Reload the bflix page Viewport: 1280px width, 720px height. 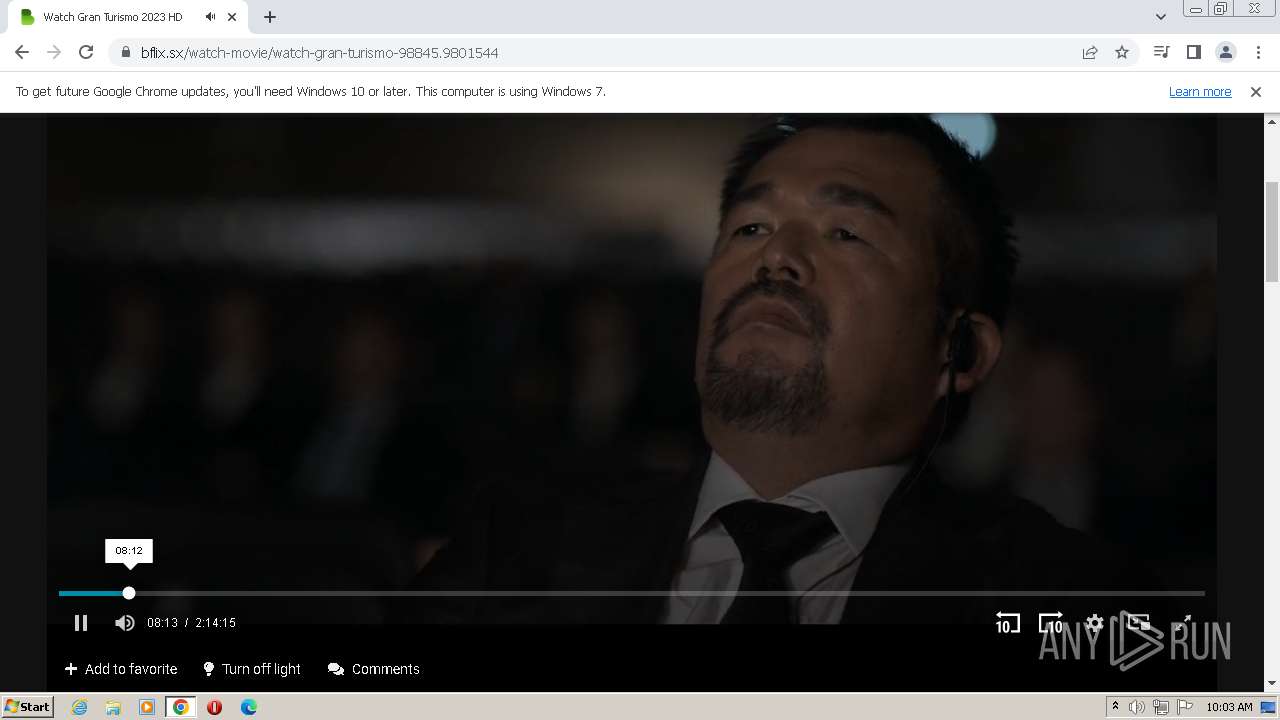pos(86,52)
